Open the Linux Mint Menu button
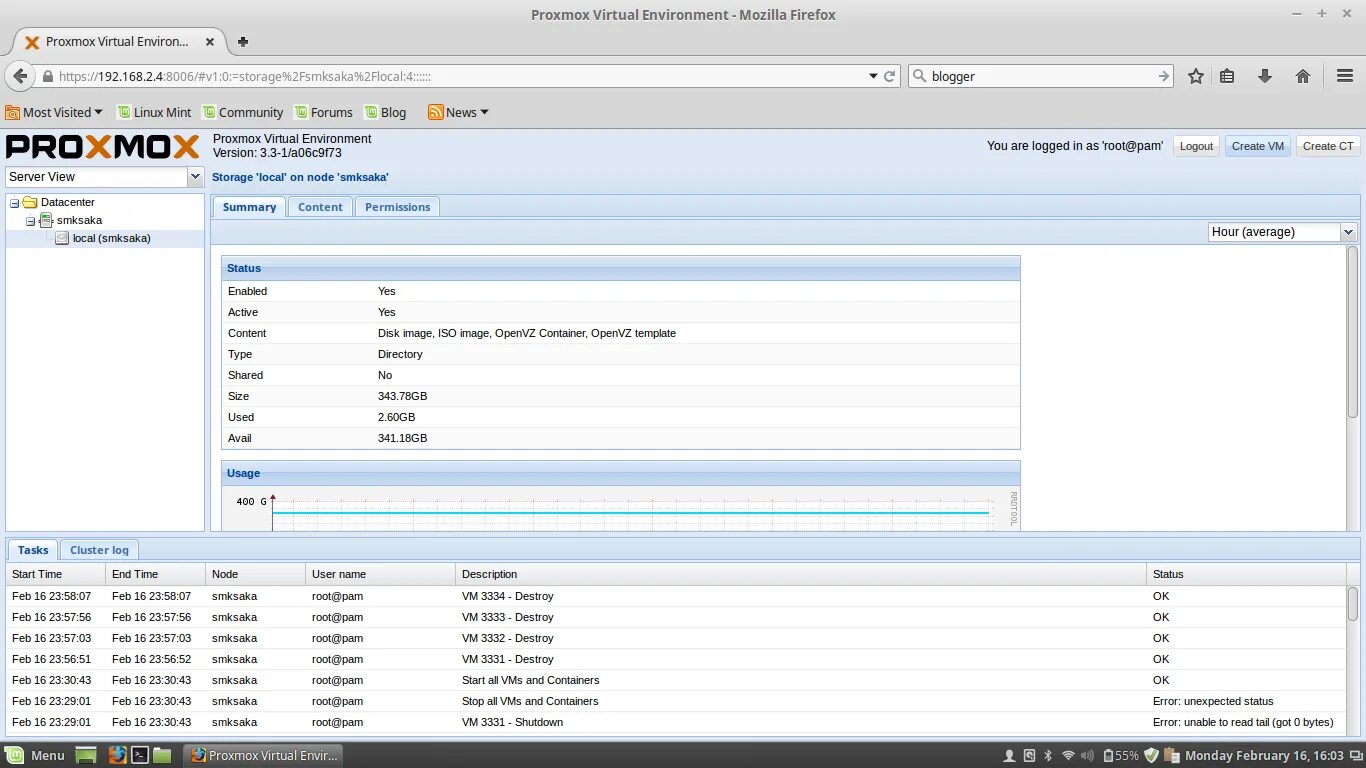1366x768 pixels. [x=35, y=755]
